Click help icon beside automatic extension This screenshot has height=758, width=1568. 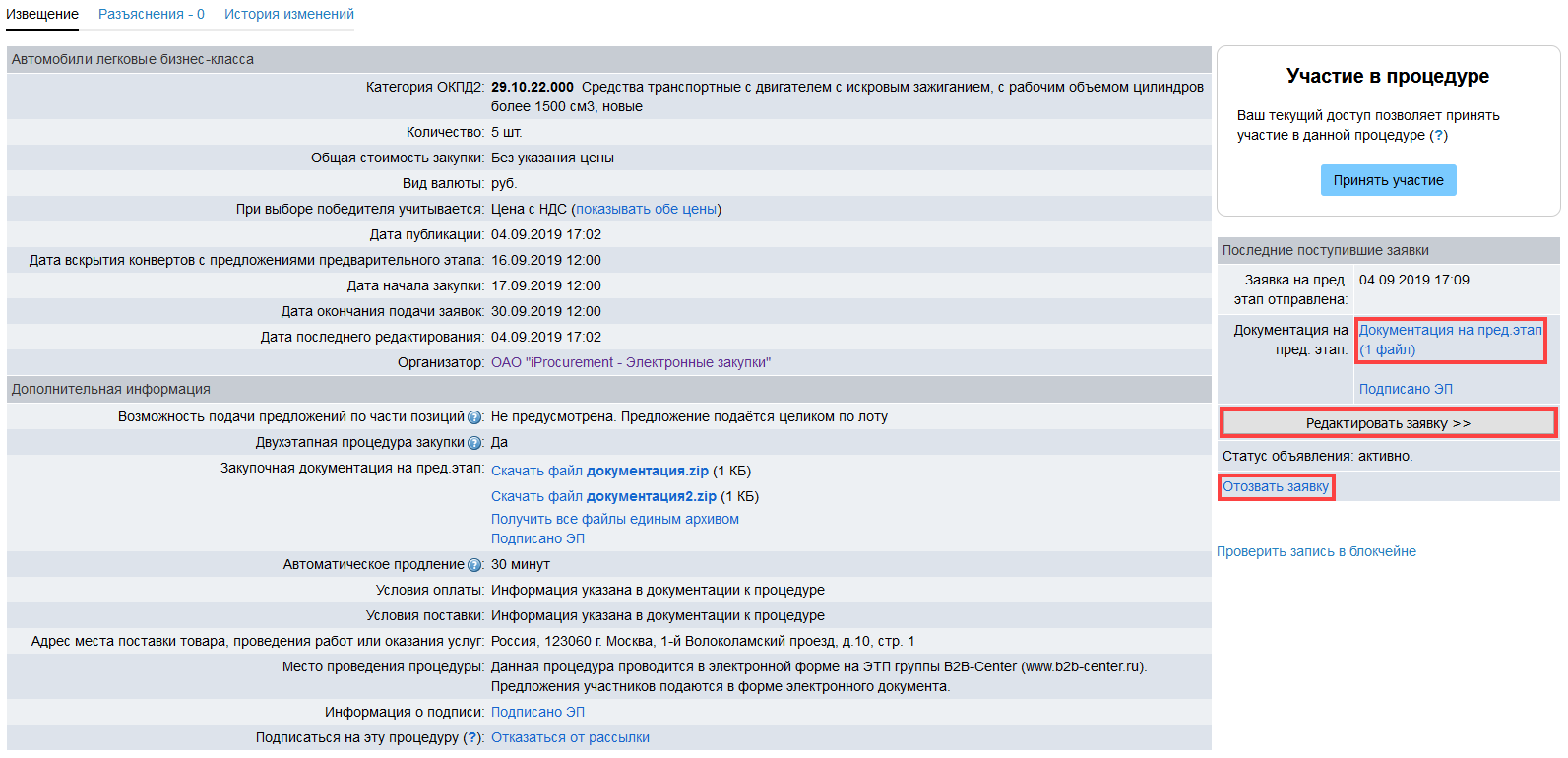pyautogui.click(x=474, y=565)
